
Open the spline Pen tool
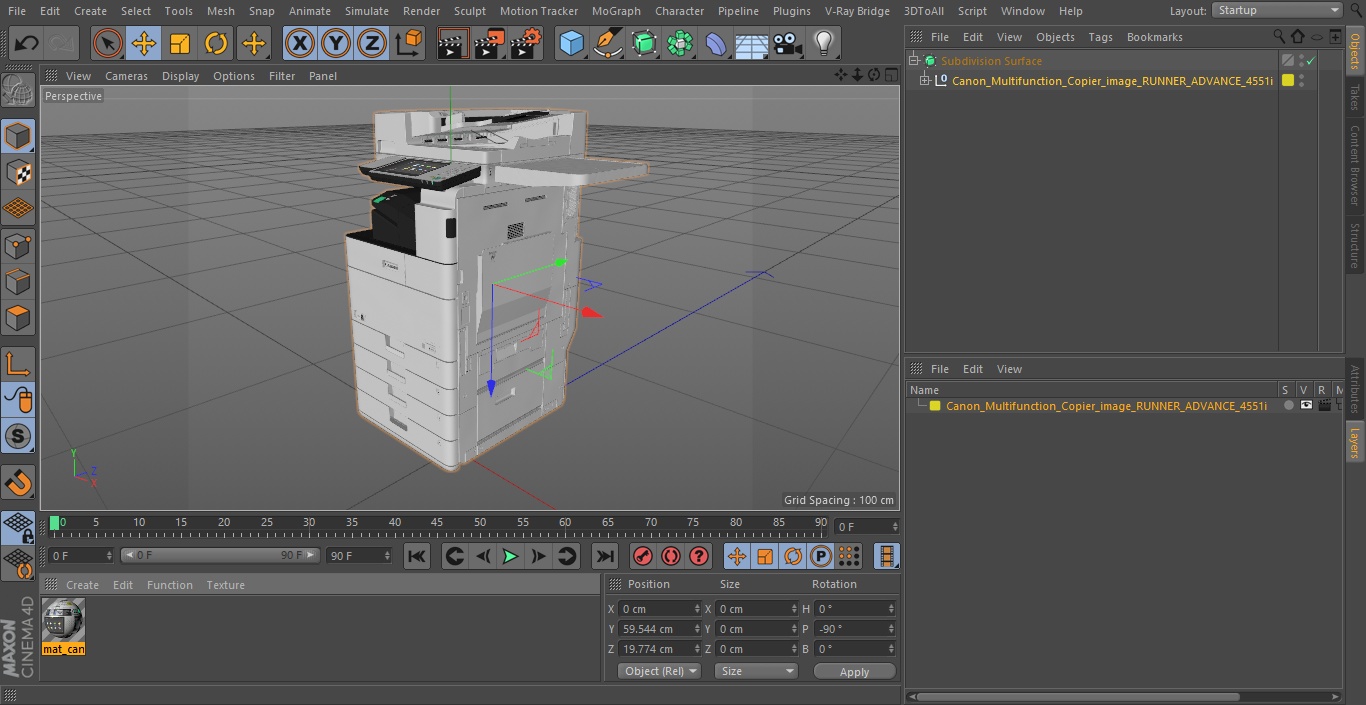[607, 43]
